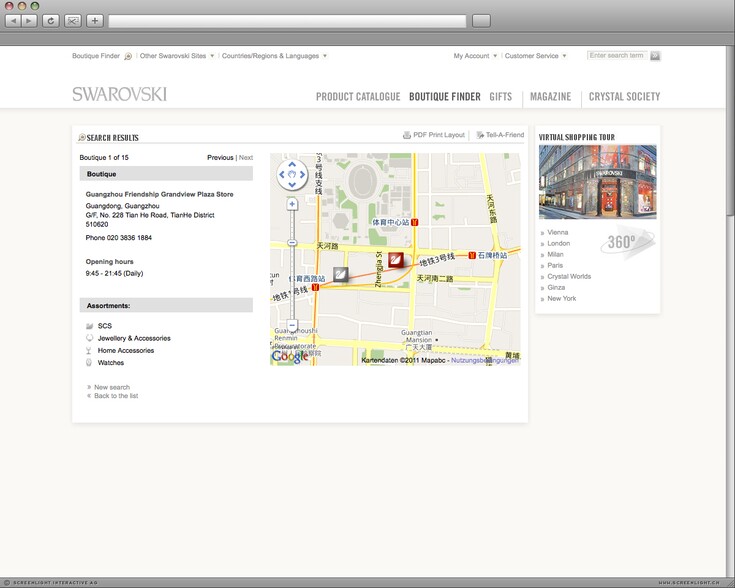Click the Jewellery & Accessories icon
The image size is (735, 588).
tap(90, 338)
